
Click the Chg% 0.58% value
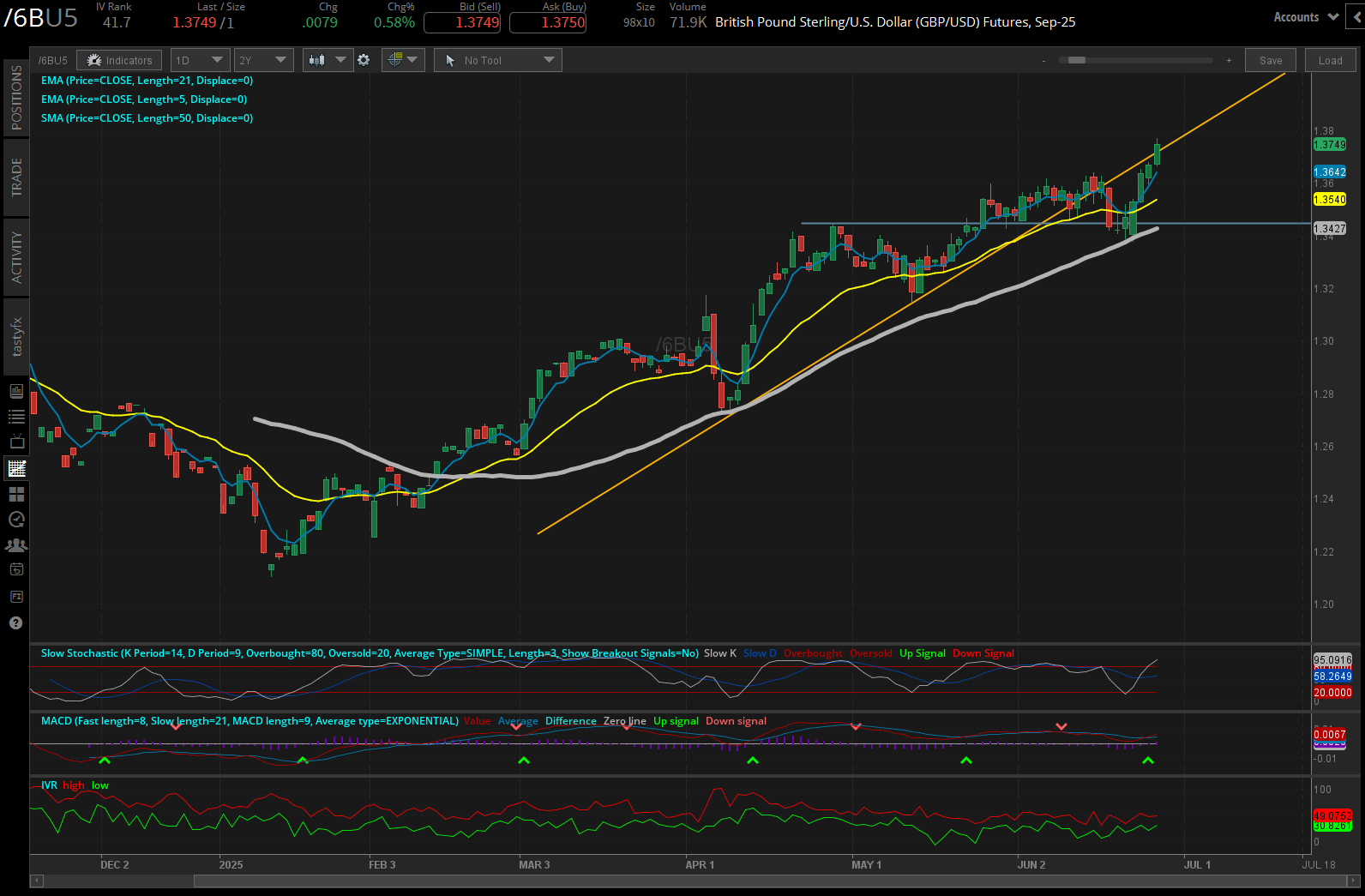tap(394, 22)
